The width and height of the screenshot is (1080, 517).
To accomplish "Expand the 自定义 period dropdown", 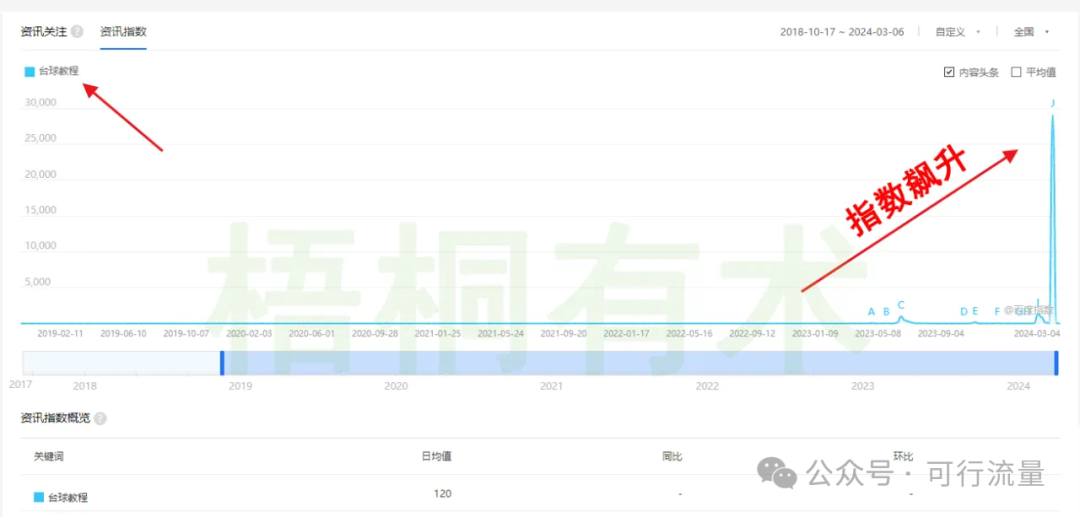I will 957,32.
